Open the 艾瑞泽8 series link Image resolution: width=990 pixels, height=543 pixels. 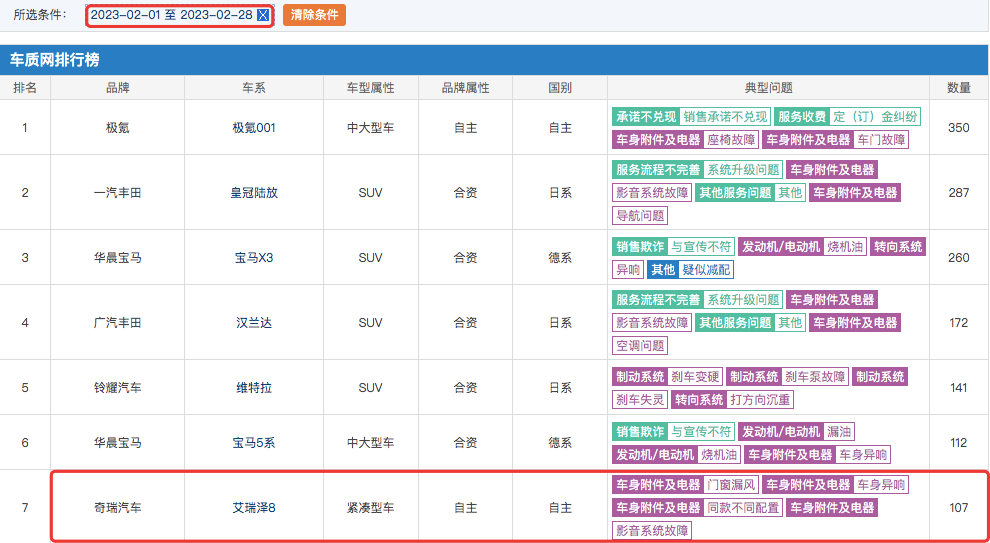click(x=254, y=507)
